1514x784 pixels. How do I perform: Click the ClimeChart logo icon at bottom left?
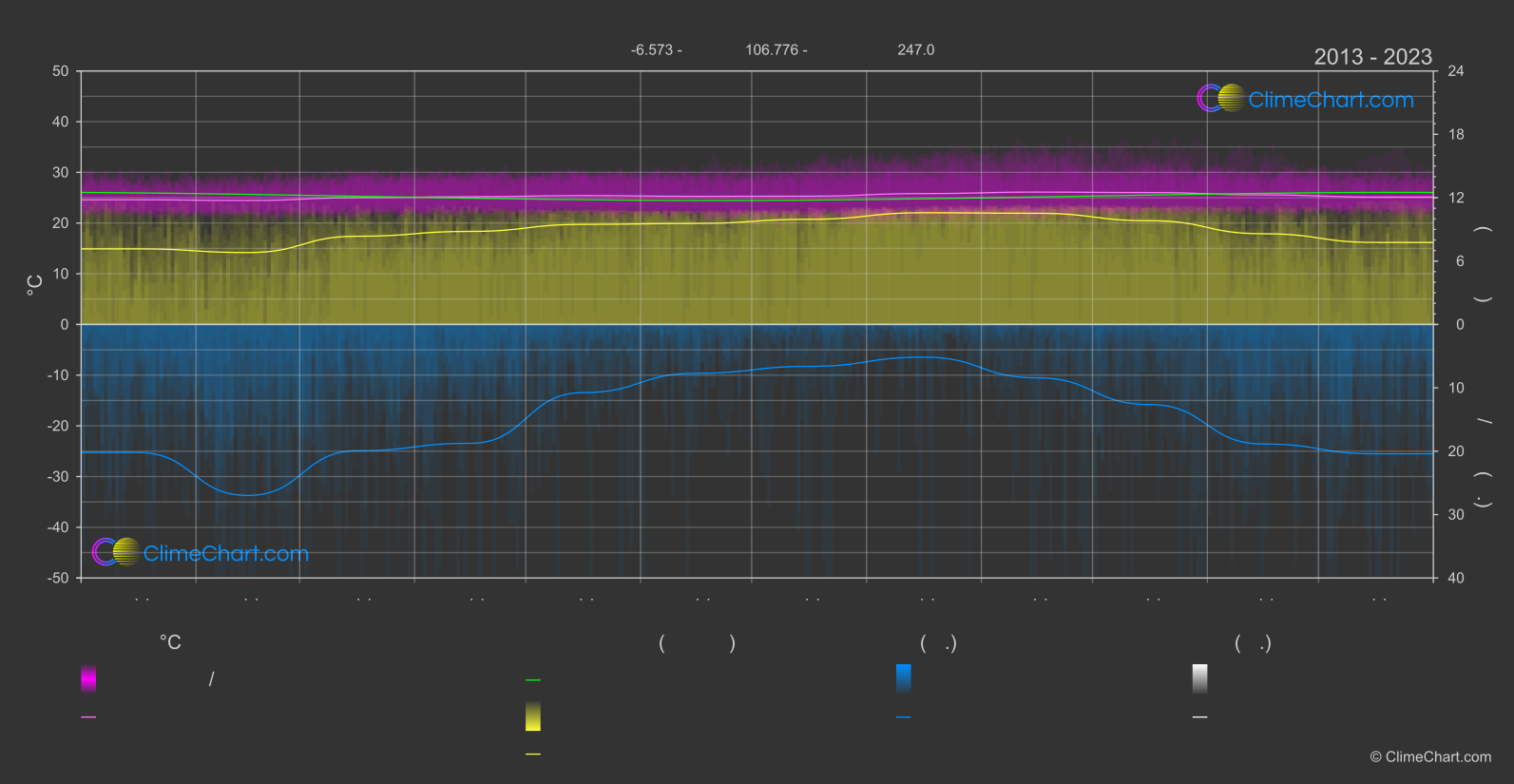point(116,551)
